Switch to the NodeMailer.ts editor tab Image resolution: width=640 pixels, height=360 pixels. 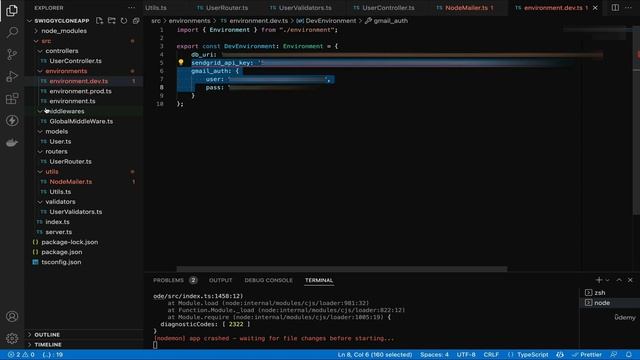tap(467, 8)
